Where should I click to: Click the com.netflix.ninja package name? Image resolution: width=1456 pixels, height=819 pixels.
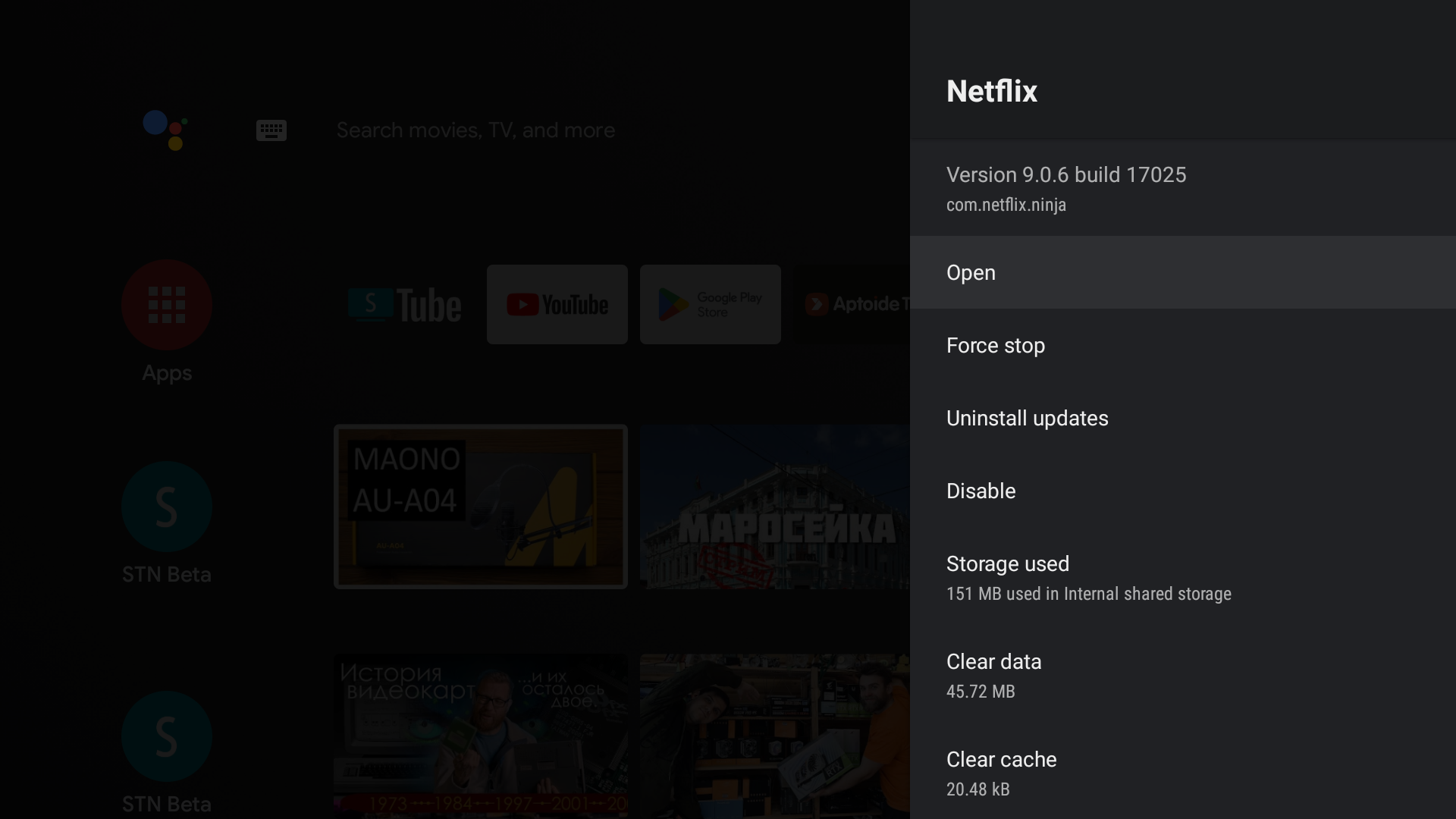[1006, 205]
